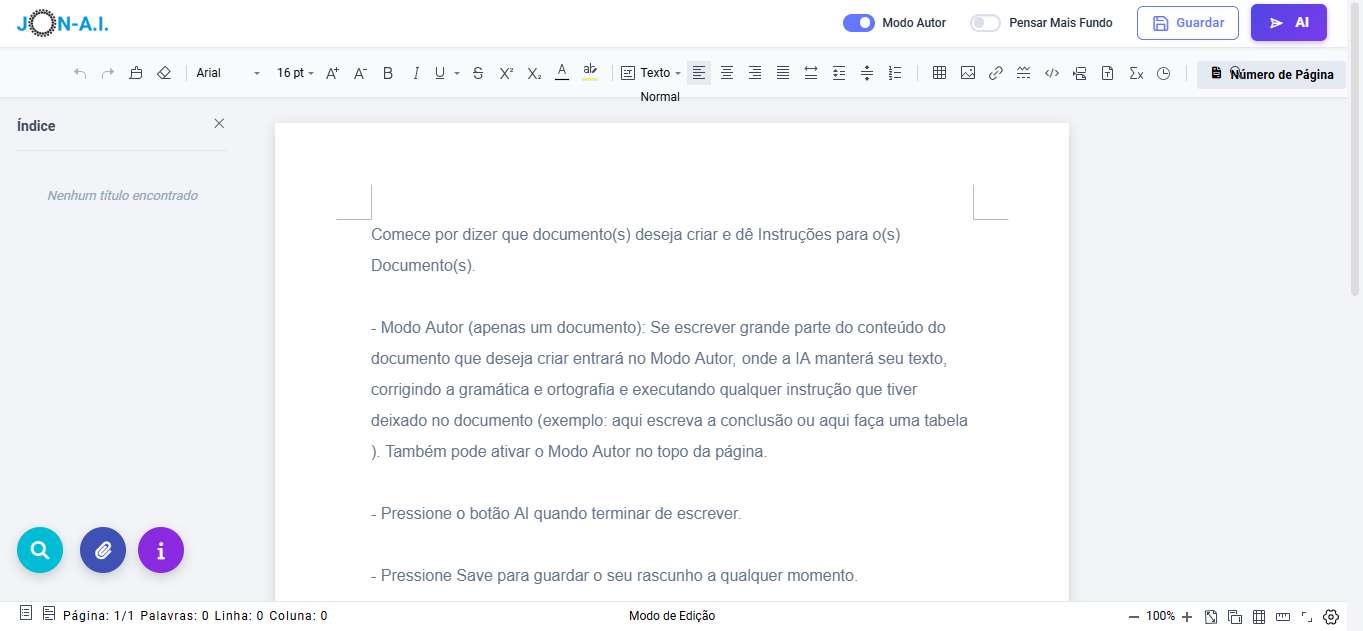The width and height of the screenshot is (1363, 631).
Task: Undo the last action
Action: pyautogui.click(x=80, y=73)
